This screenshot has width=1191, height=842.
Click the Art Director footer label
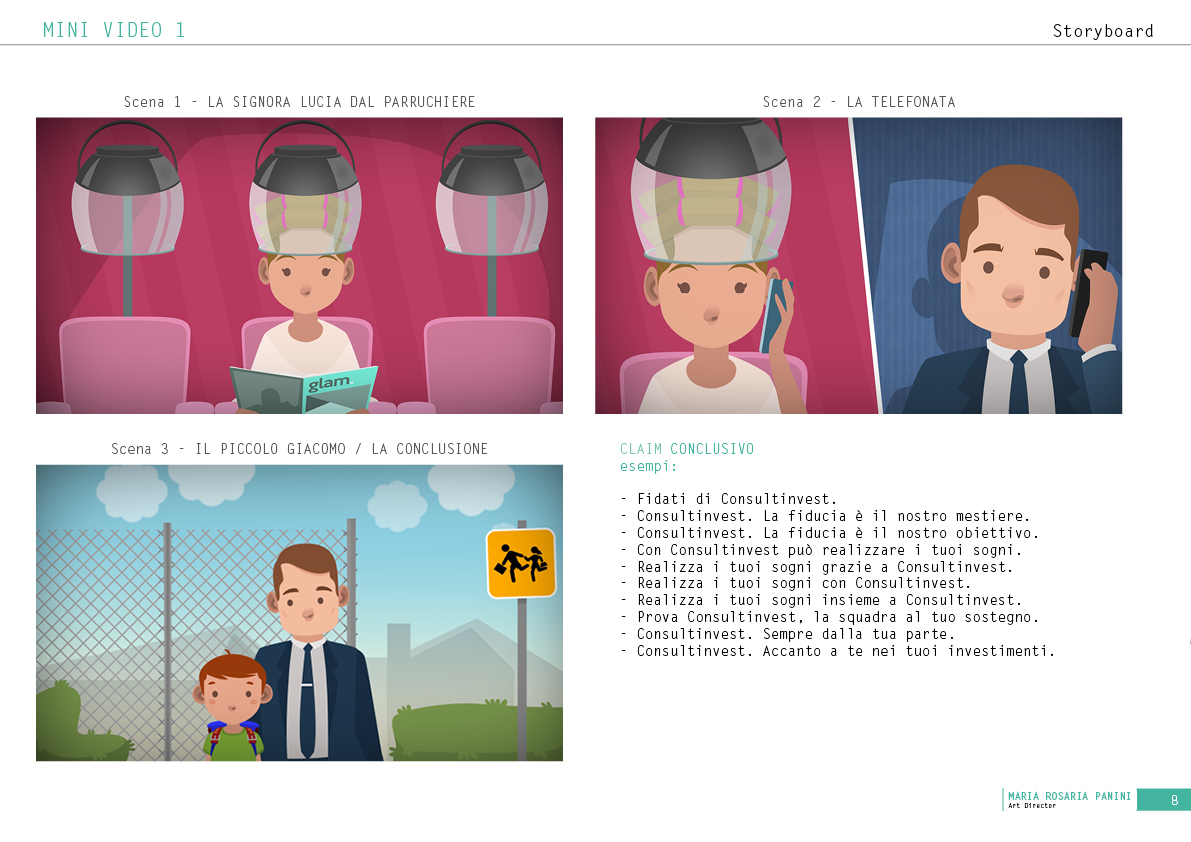pyautogui.click(x=1031, y=806)
